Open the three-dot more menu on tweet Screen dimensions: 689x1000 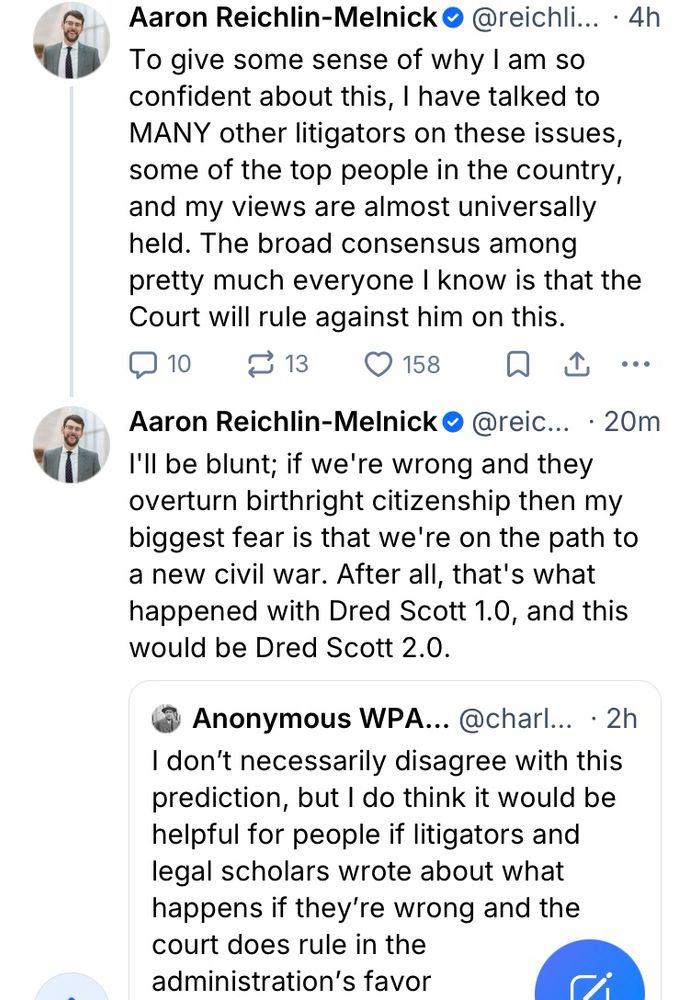pos(635,364)
